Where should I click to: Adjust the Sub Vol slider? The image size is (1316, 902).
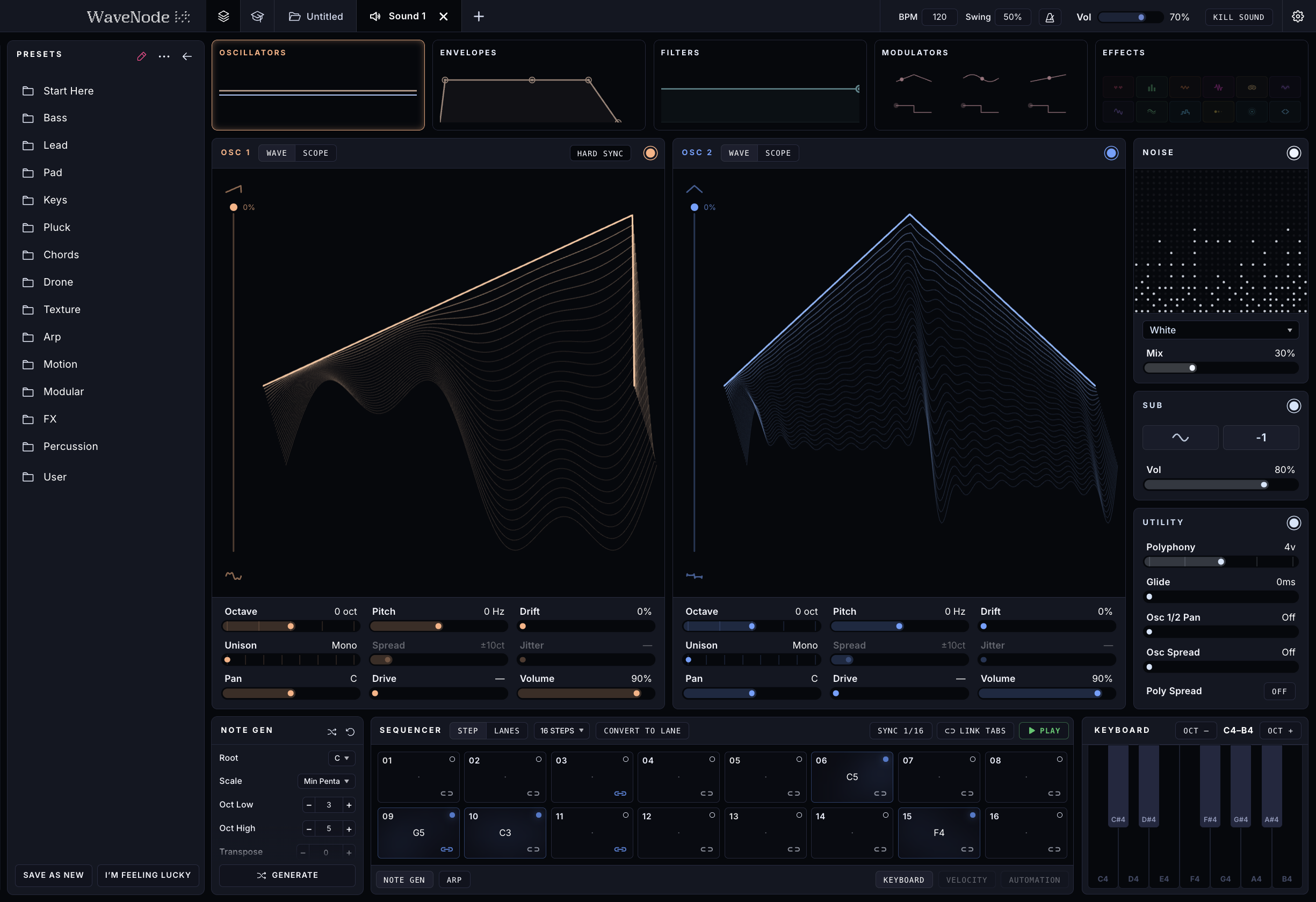click(x=1220, y=484)
